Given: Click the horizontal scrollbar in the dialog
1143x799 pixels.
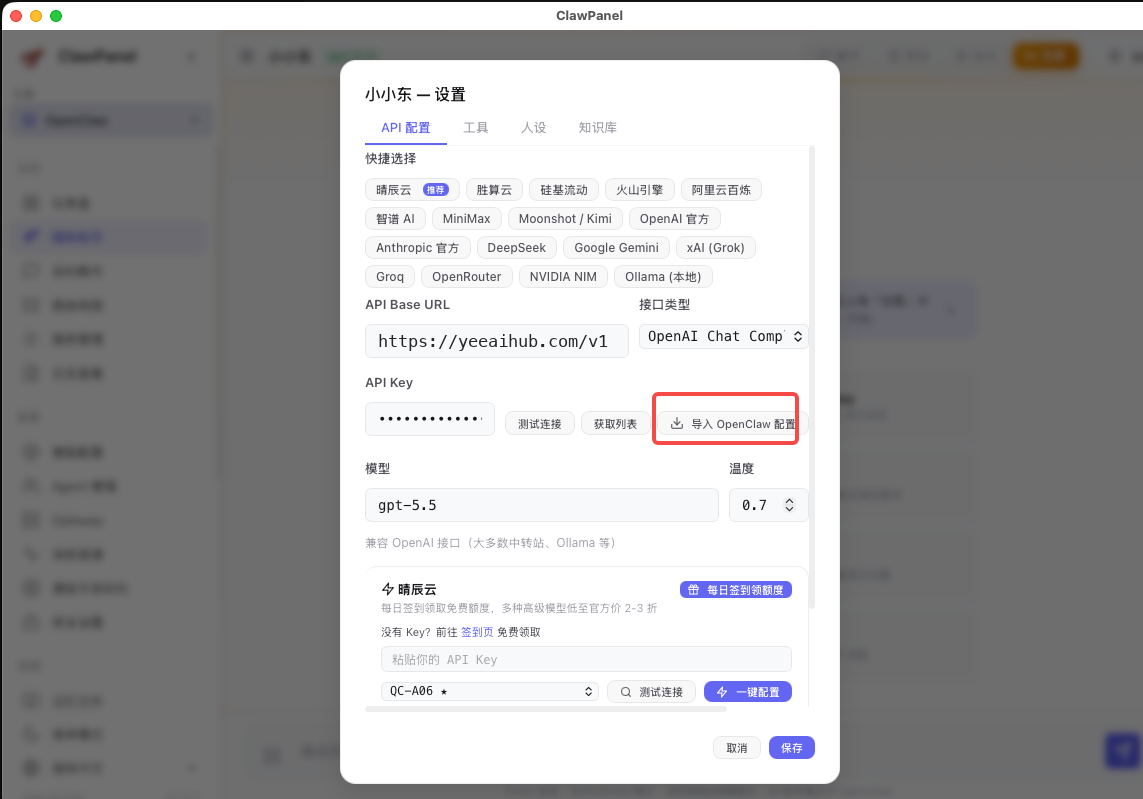Looking at the screenshot, I should point(545,709).
